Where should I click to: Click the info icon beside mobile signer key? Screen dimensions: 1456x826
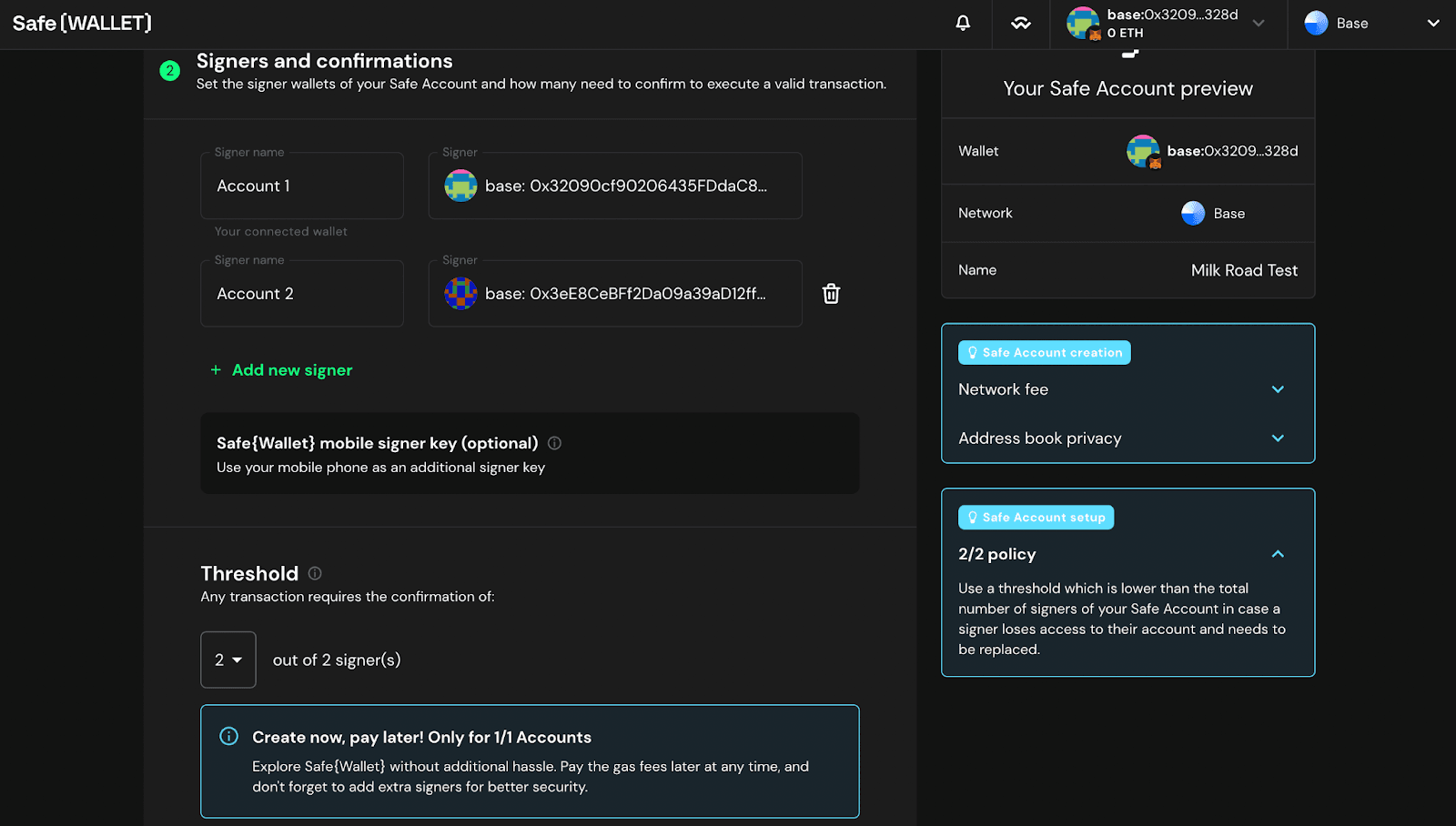pyautogui.click(x=555, y=443)
